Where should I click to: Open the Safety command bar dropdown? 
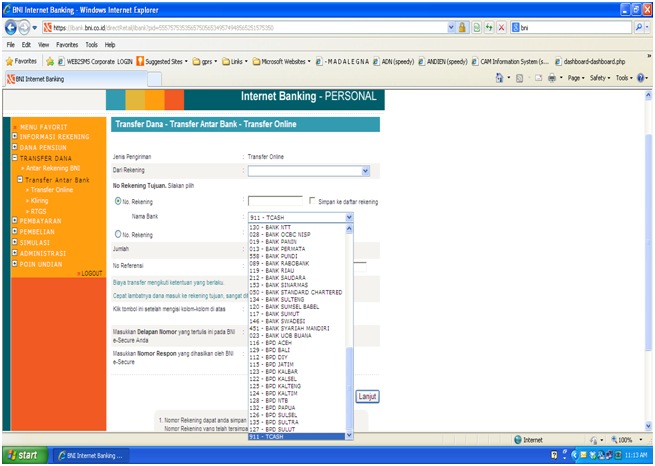coord(600,78)
